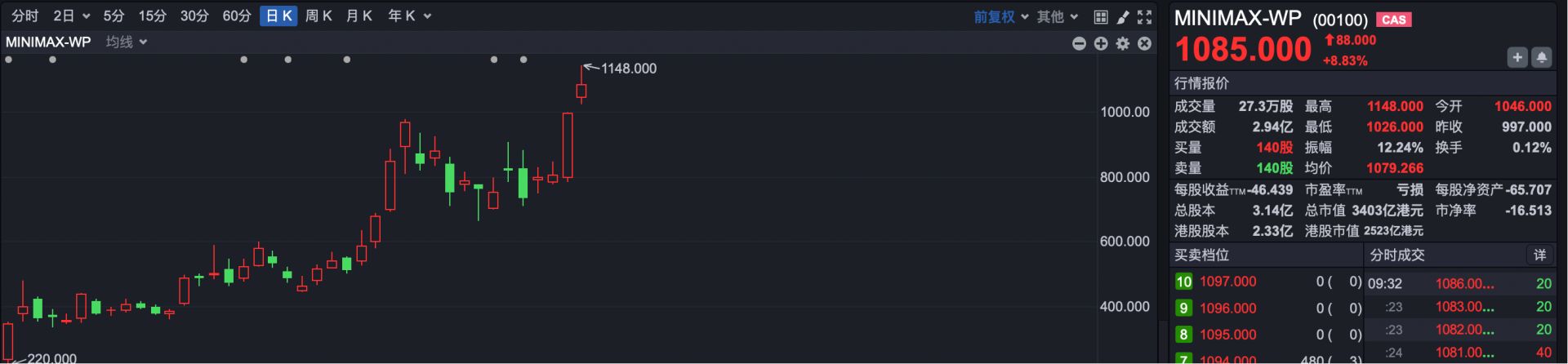This screenshot has height=364, width=1568.
Task: Expand the 其他 options dropdown
Action: tap(1058, 17)
